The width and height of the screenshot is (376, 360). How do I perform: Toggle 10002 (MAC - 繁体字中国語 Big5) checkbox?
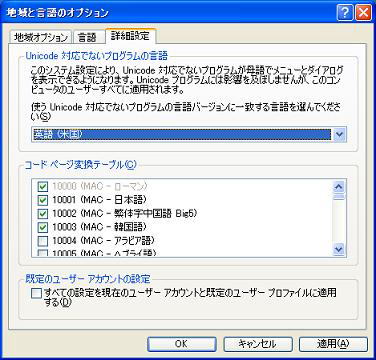pos(43,214)
